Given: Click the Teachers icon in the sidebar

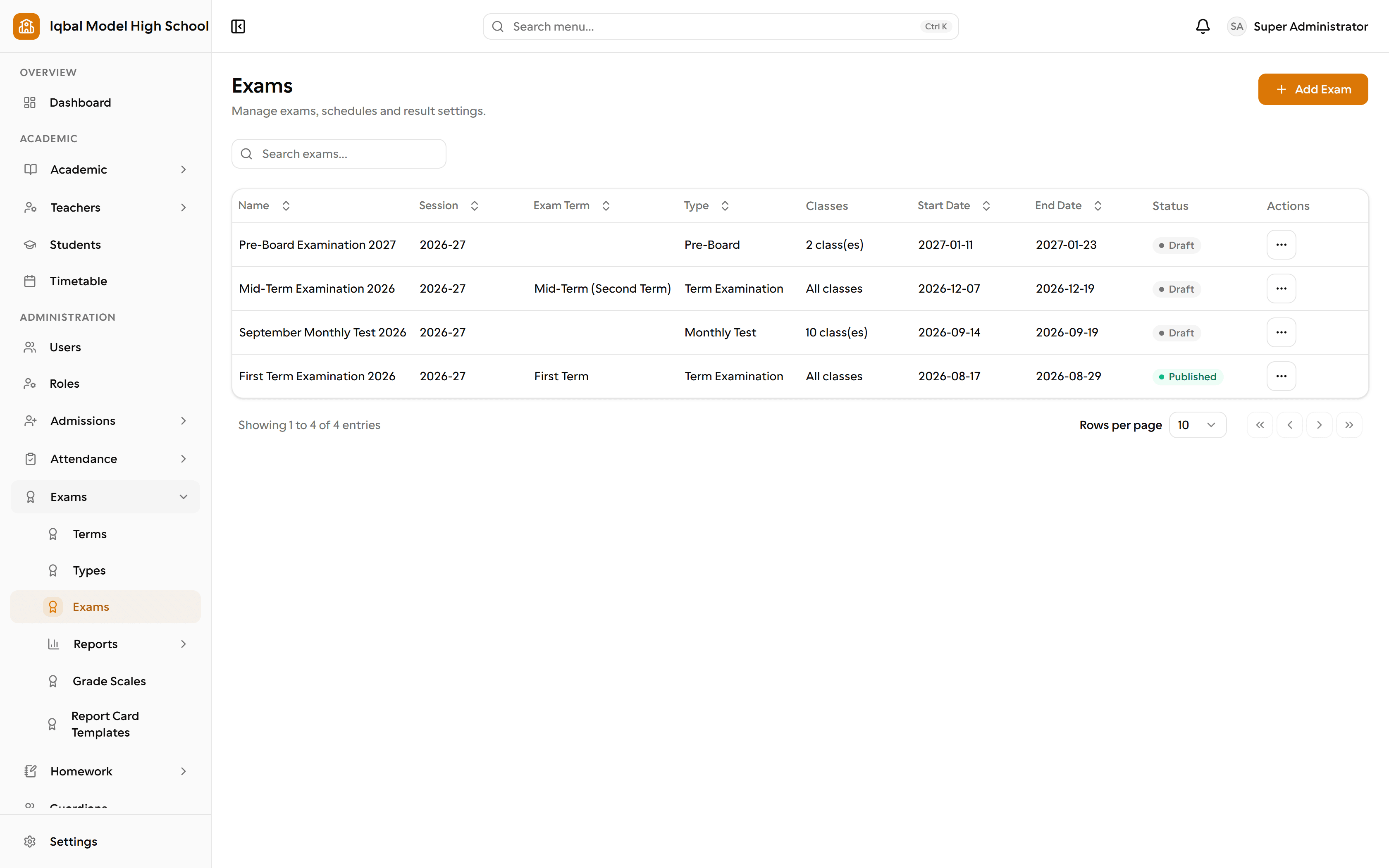Looking at the screenshot, I should [x=31, y=207].
